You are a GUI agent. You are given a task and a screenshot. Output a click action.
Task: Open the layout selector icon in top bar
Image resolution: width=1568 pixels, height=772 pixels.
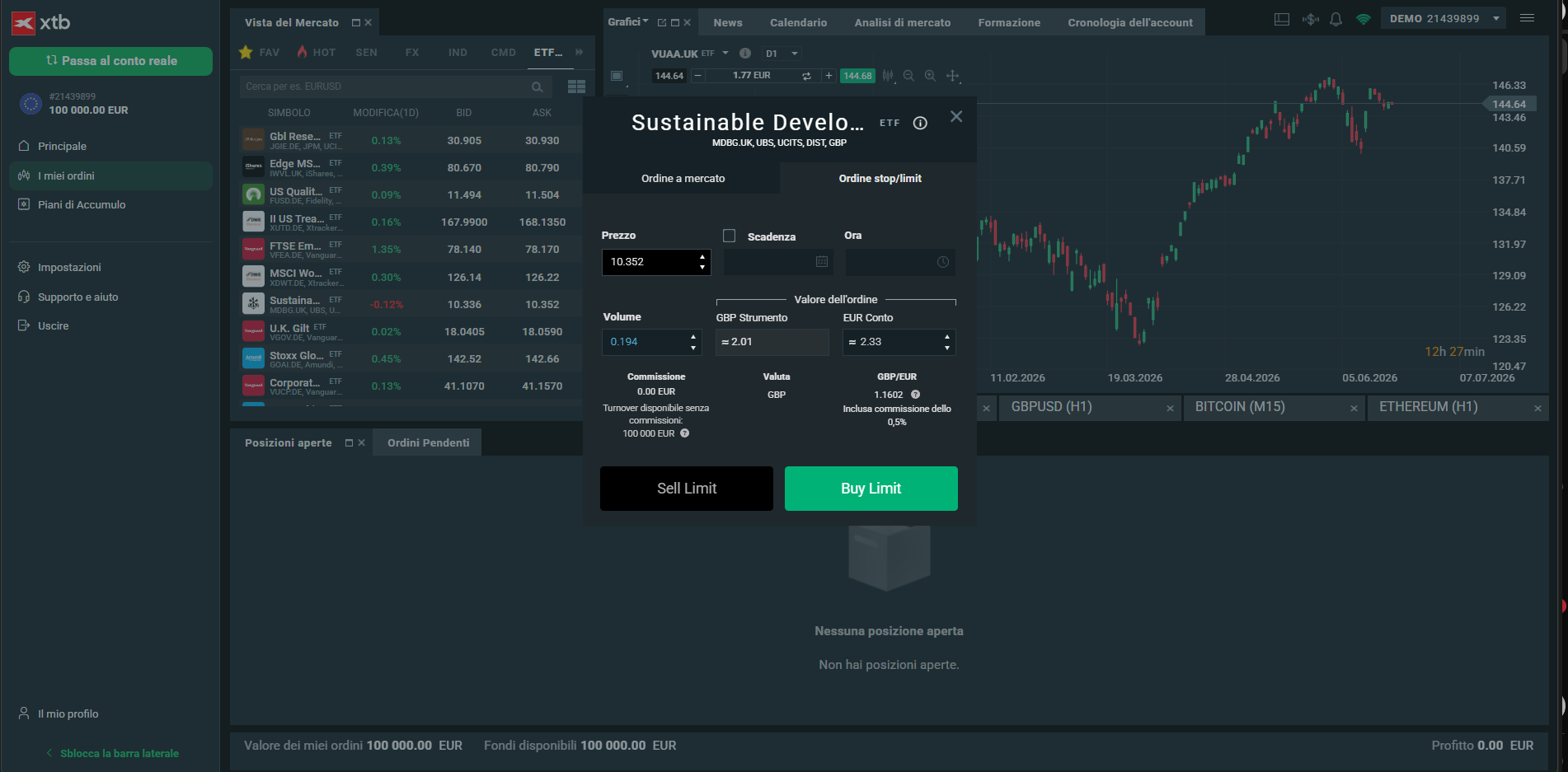pos(1281,19)
